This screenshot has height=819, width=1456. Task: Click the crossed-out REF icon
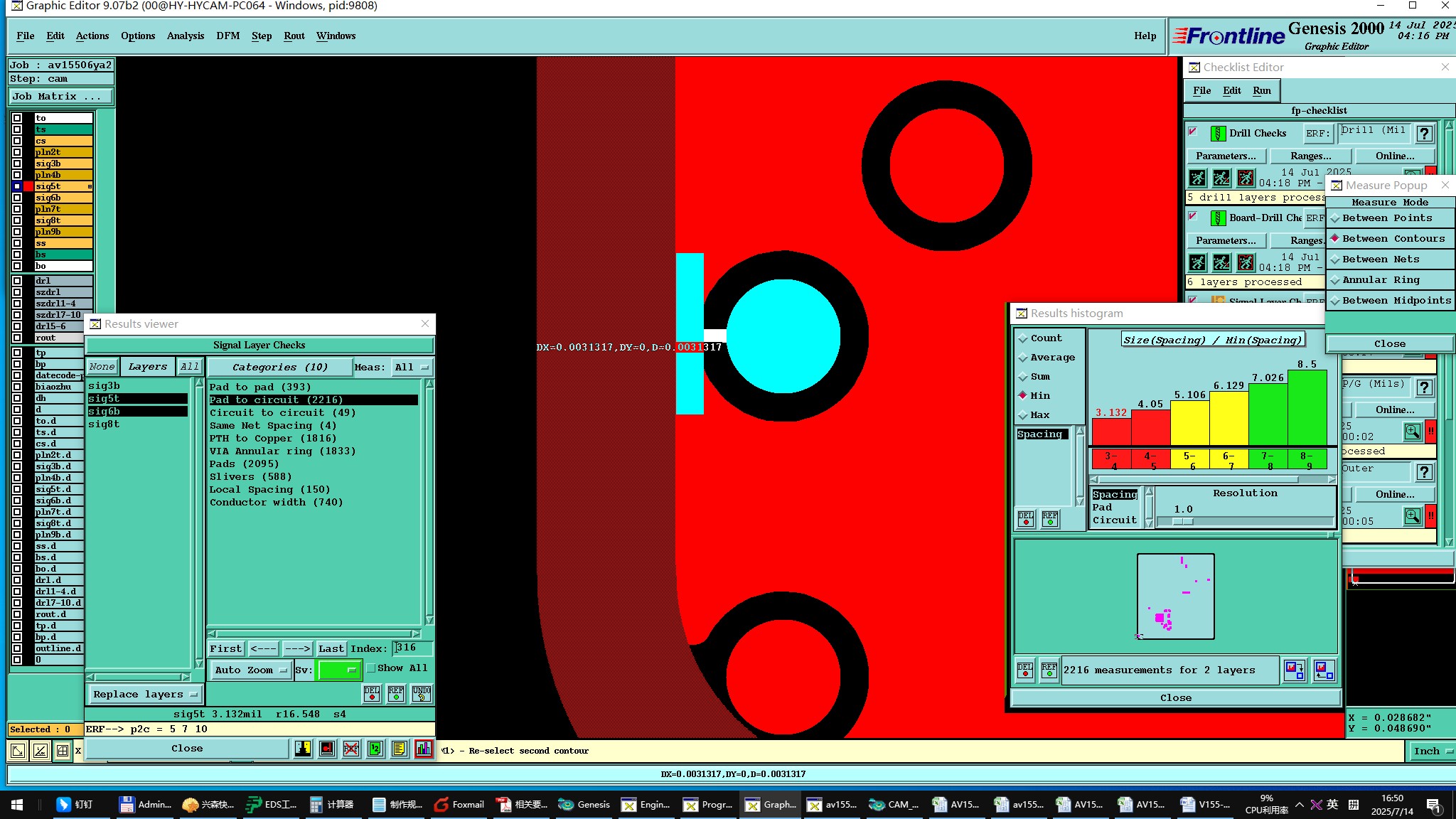pos(351,749)
